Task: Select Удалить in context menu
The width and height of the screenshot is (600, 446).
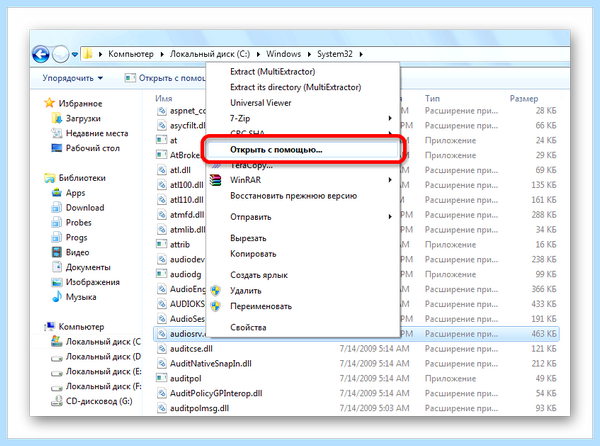Action: pos(246,291)
